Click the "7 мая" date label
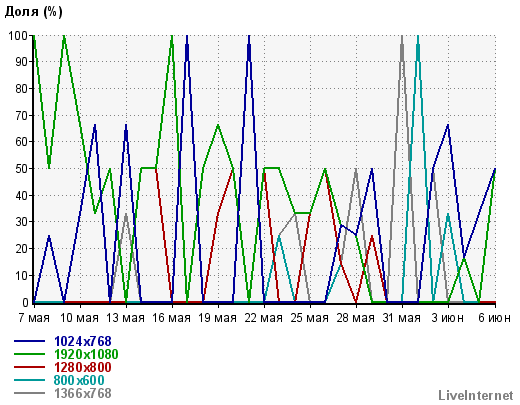This screenshot has height=405, width=520. (x=34, y=318)
